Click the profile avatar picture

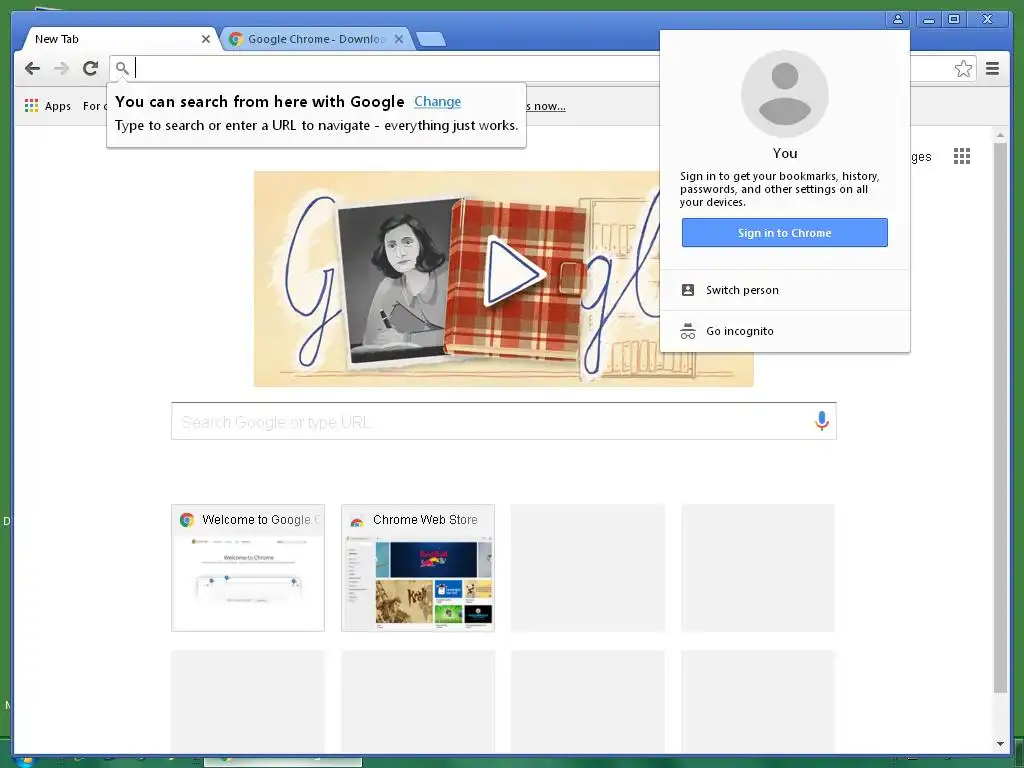[x=784, y=93]
